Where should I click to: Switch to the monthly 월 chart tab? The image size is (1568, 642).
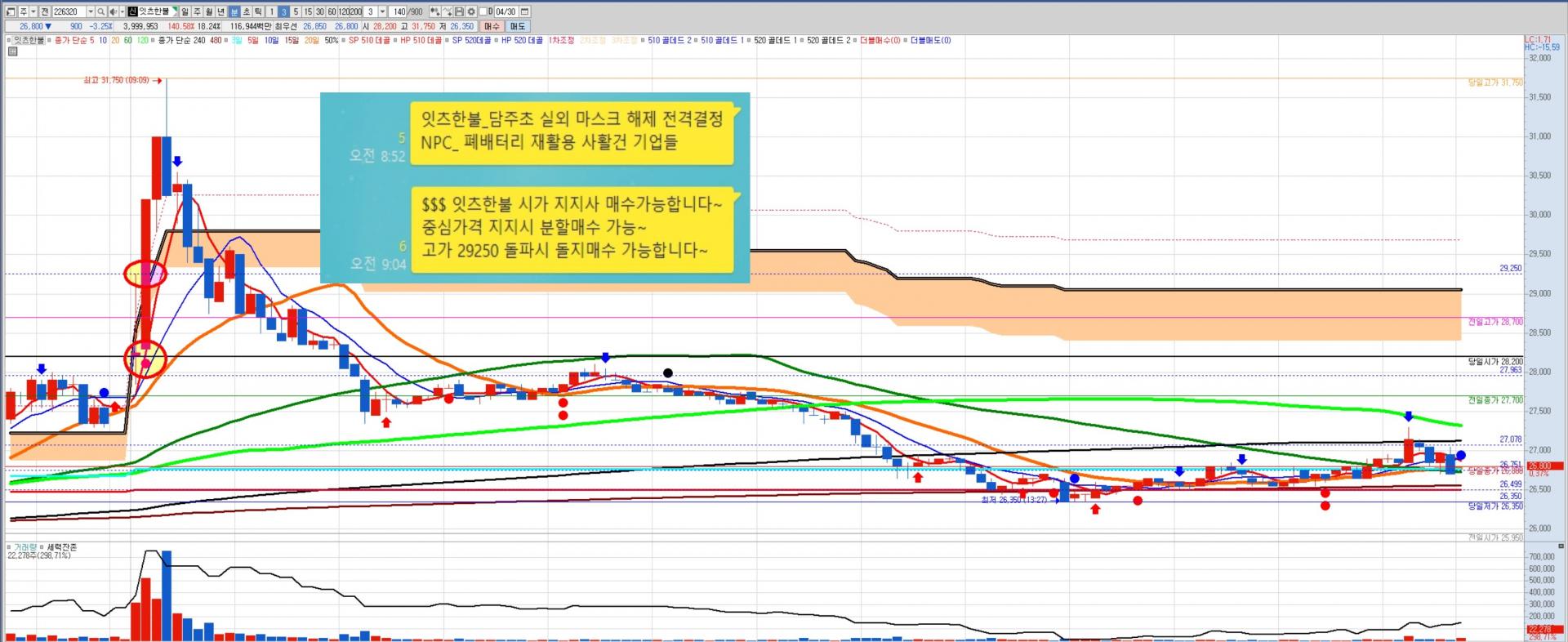(210, 12)
